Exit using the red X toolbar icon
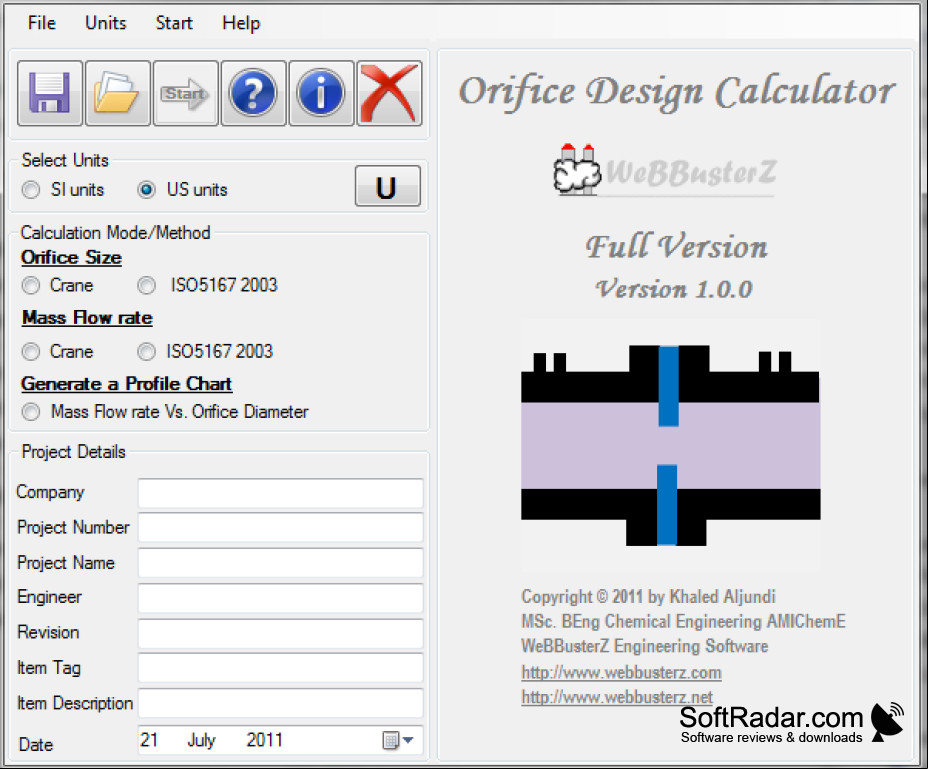This screenshot has width=928, height=769. pos(389,93)
